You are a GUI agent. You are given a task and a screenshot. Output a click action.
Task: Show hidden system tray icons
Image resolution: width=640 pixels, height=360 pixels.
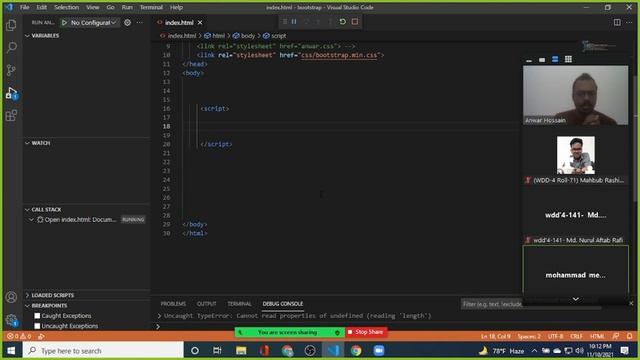(534, 351)
